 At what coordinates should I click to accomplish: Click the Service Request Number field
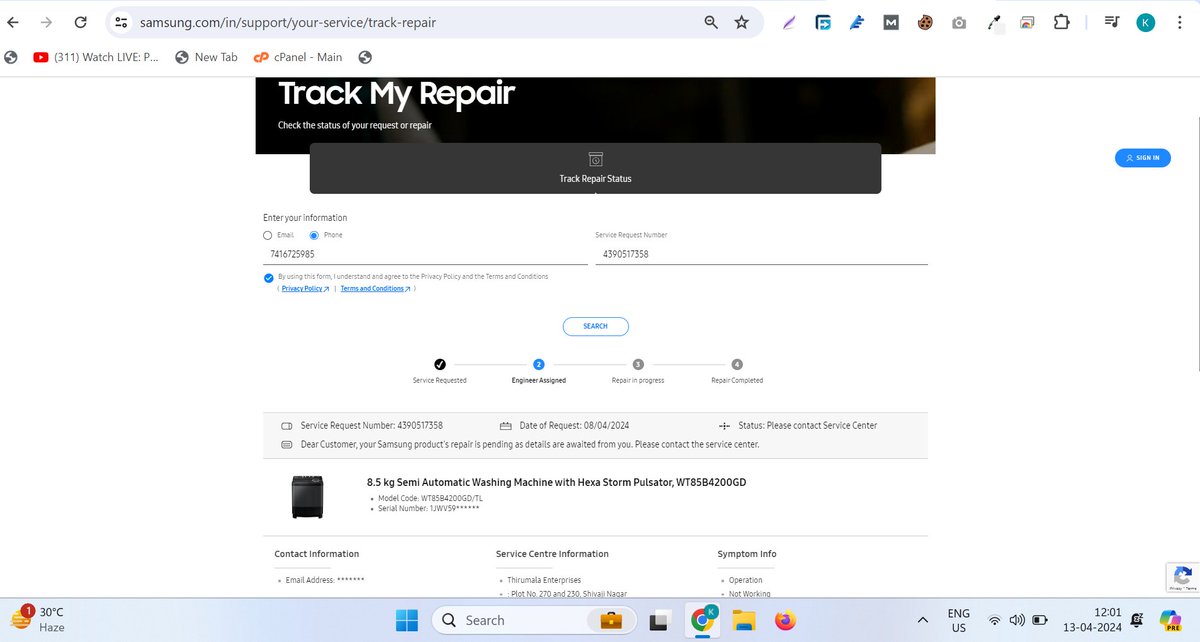(x=761, y=254)
